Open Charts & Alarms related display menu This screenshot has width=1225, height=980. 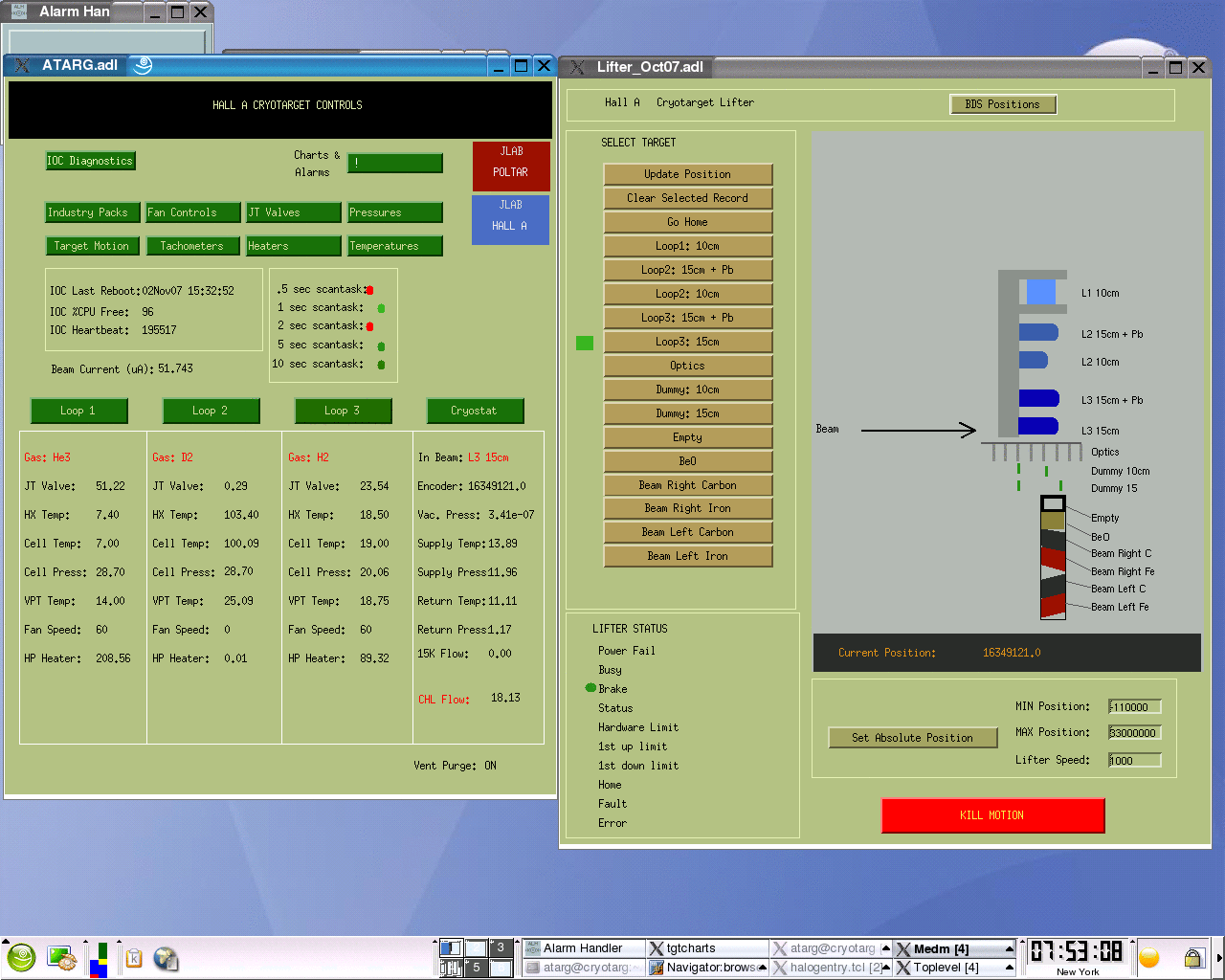point(395,163)
